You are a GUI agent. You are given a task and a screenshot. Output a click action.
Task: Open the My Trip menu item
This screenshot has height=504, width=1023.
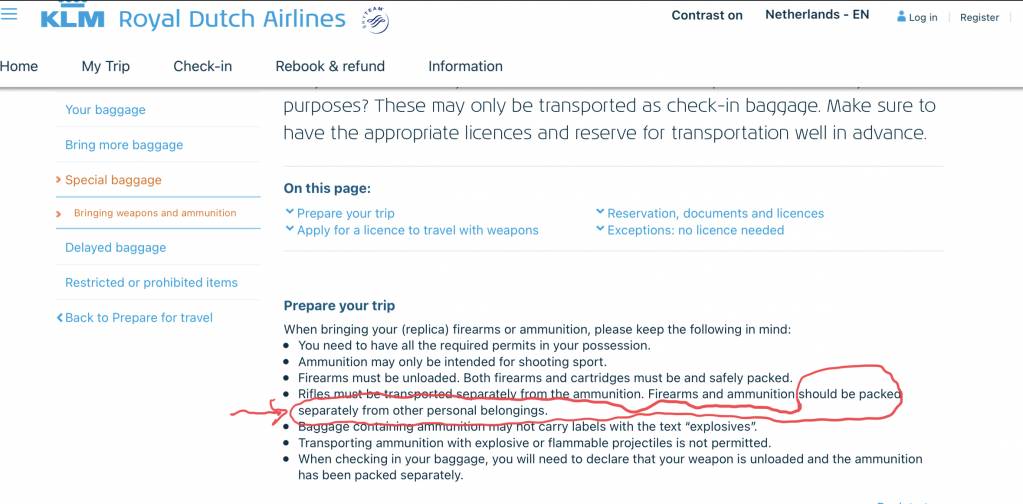pos(106,66)
